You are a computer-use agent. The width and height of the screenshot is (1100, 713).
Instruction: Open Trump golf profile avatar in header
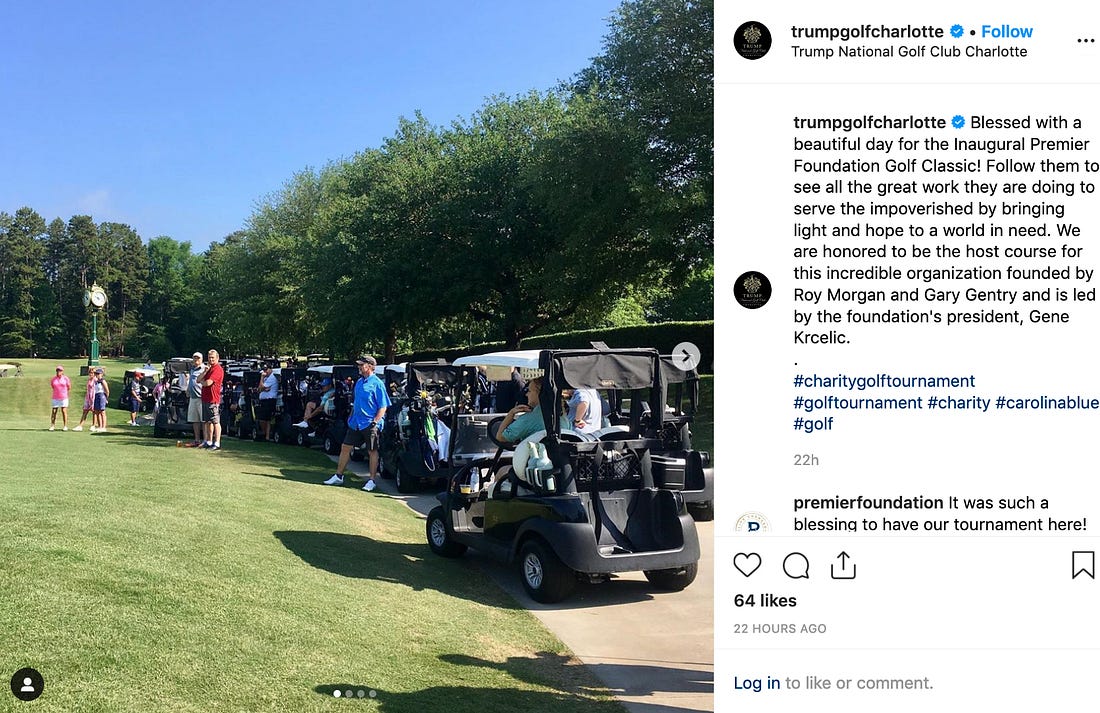pyautogui.click(x=752, y=40)
